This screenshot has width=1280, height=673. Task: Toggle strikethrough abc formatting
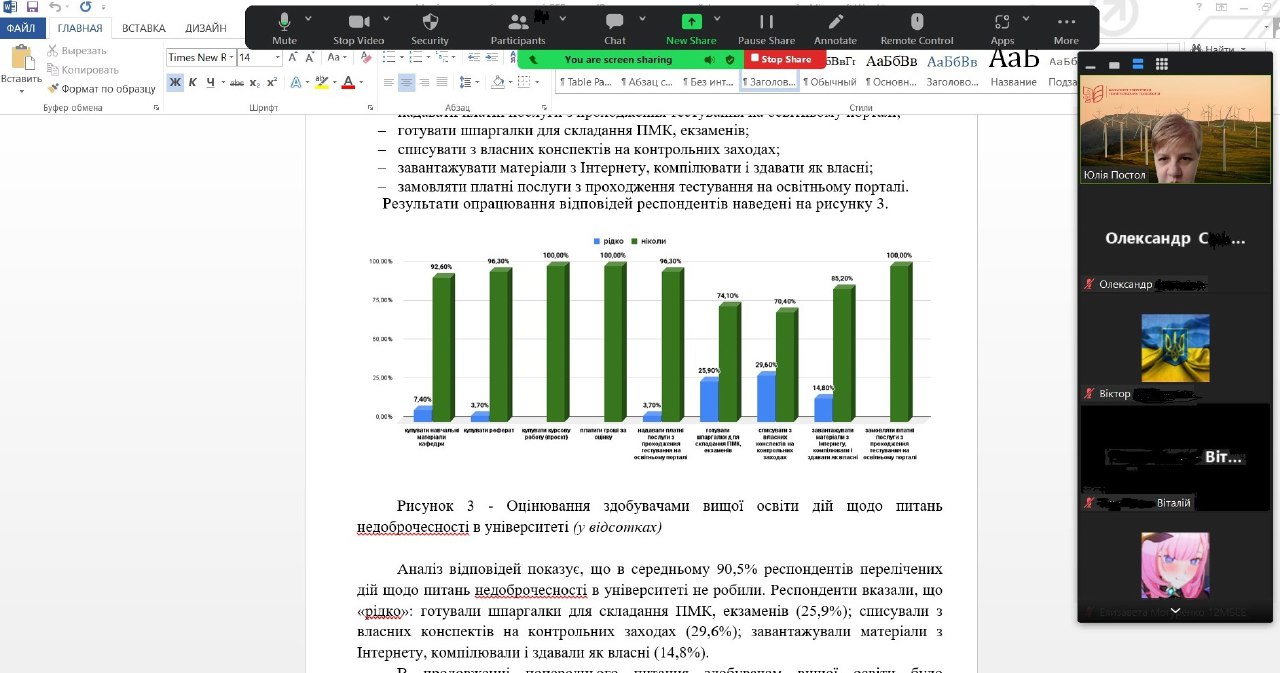point(236,82)
